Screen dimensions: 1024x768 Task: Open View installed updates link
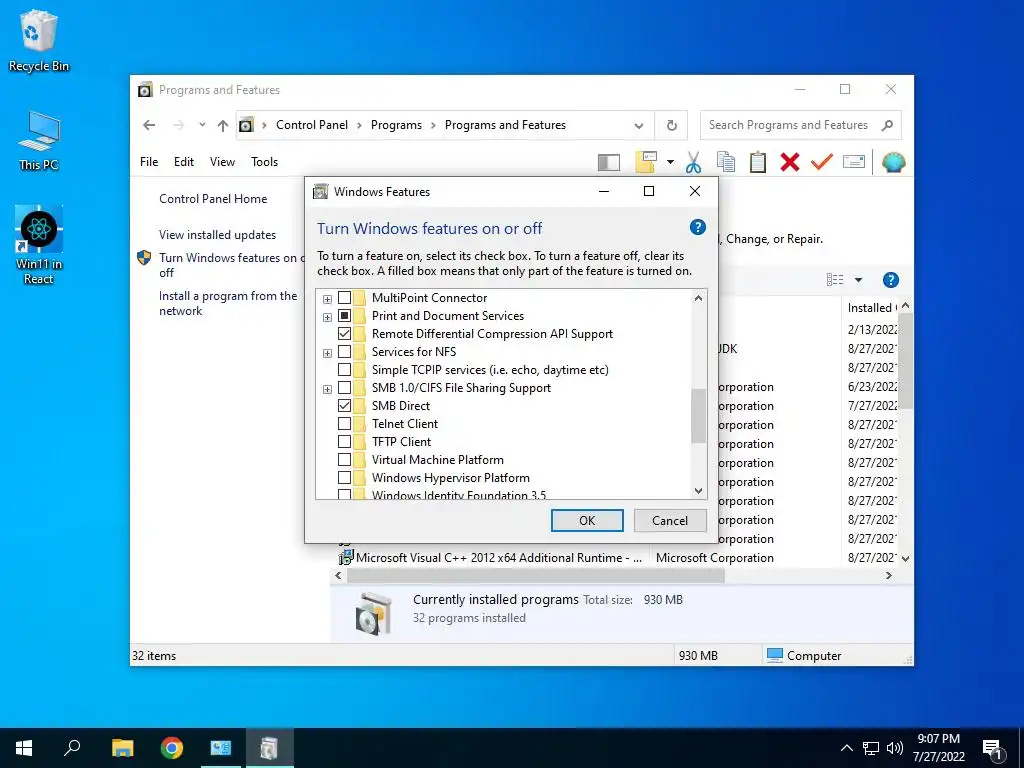pyautogui.click(x=217, y=234)
